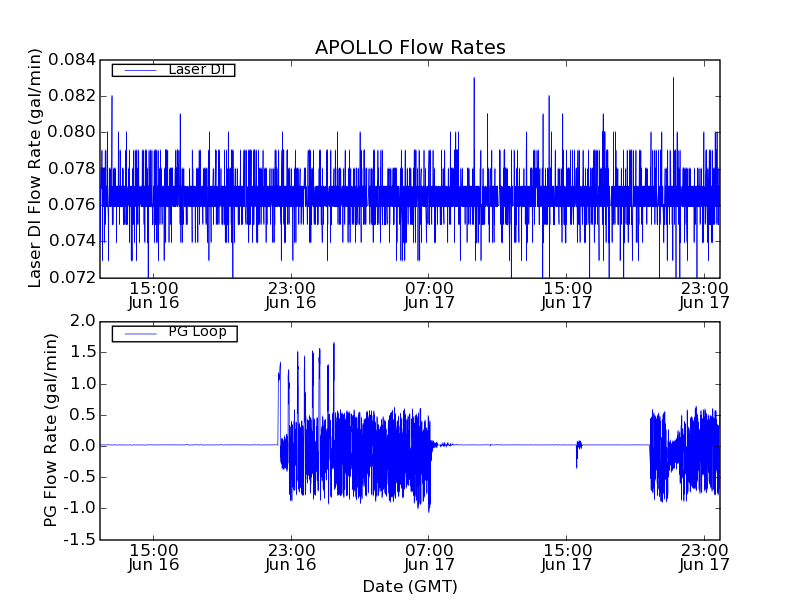Screen dimensions: 800x600
Task: Click the 'Date (GMT)' x-axis label
Action: (x=410, y=587)
